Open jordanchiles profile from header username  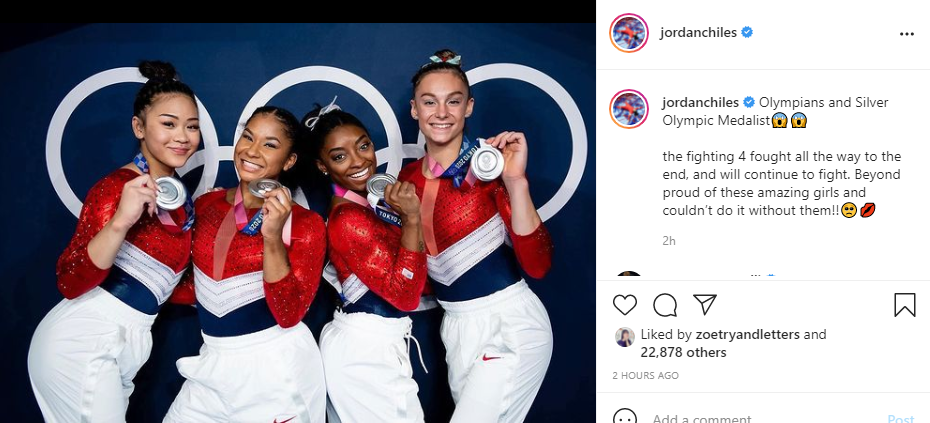pos(698,33)
